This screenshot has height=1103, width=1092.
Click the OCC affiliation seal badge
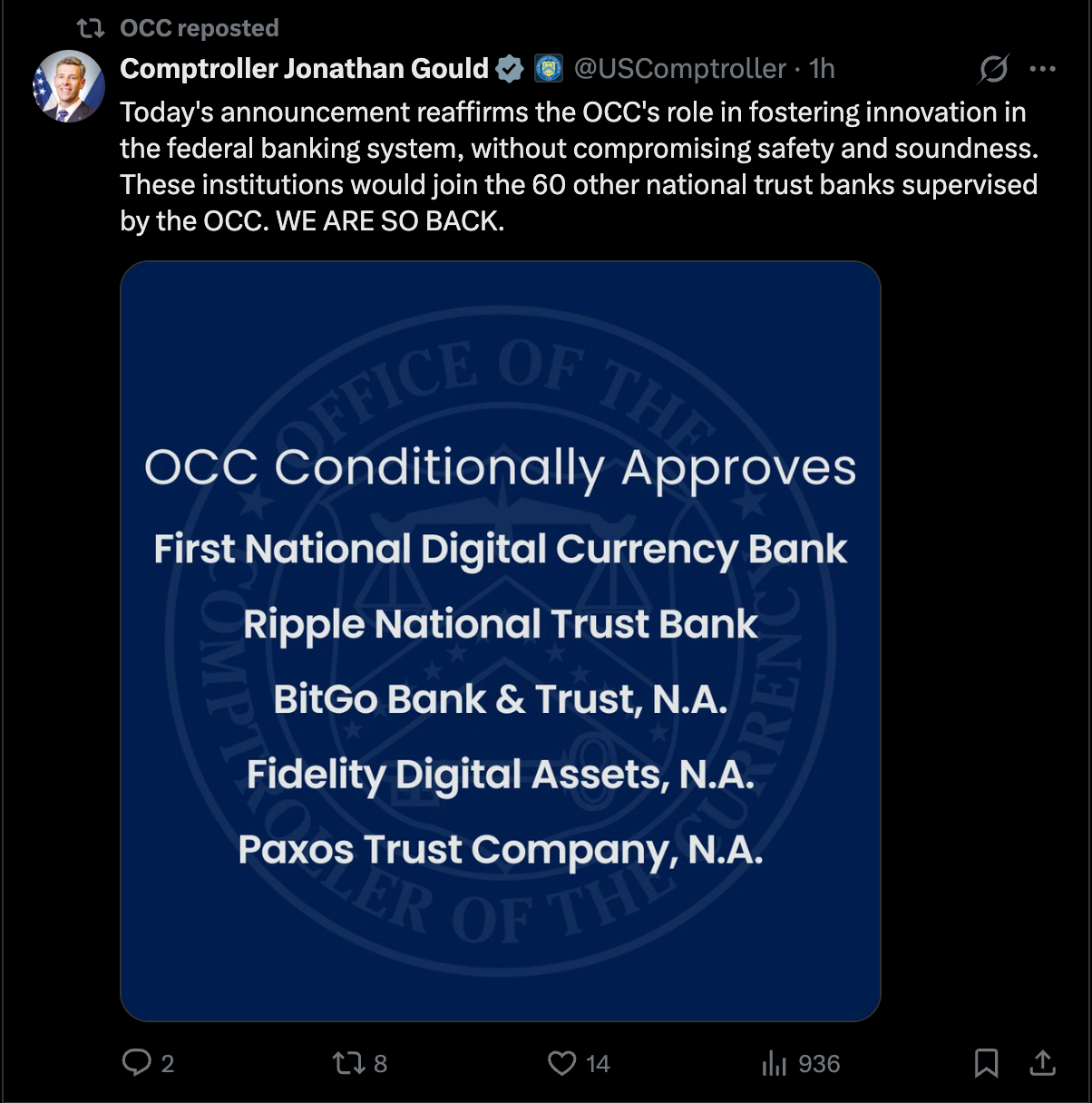(x=548, y=69)
